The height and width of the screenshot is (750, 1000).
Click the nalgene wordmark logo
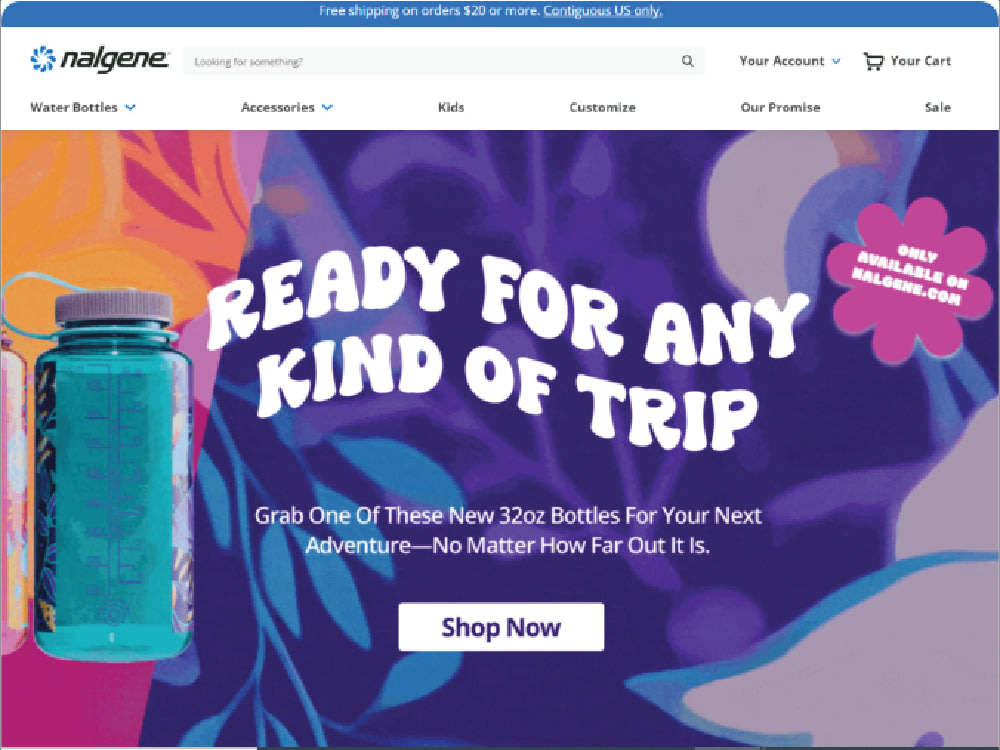[114, 59]
